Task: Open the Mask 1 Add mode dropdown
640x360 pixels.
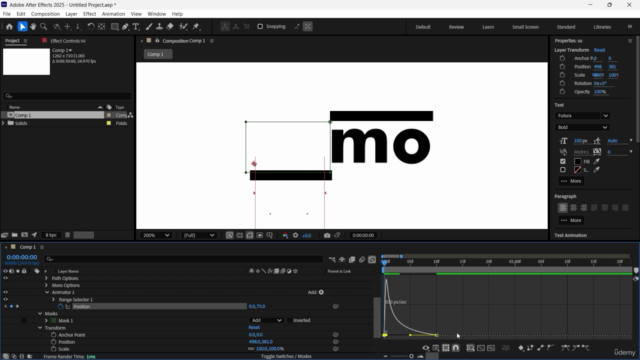Action: [x=267, y=320]
